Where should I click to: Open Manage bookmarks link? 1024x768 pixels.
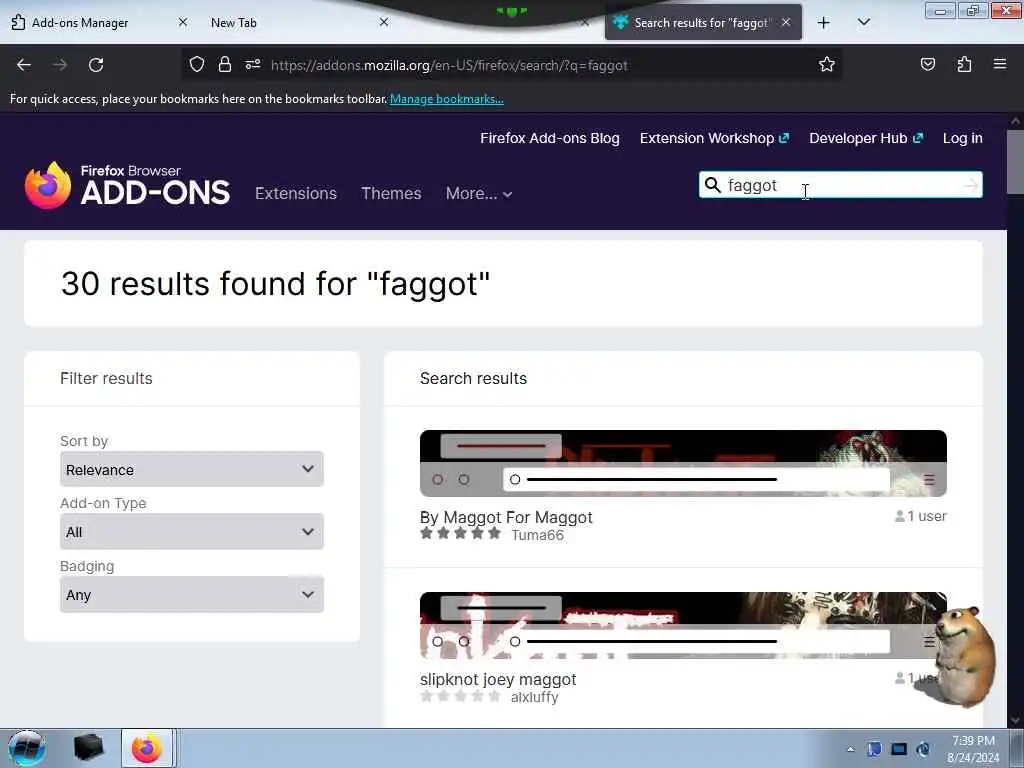(447, 99)
